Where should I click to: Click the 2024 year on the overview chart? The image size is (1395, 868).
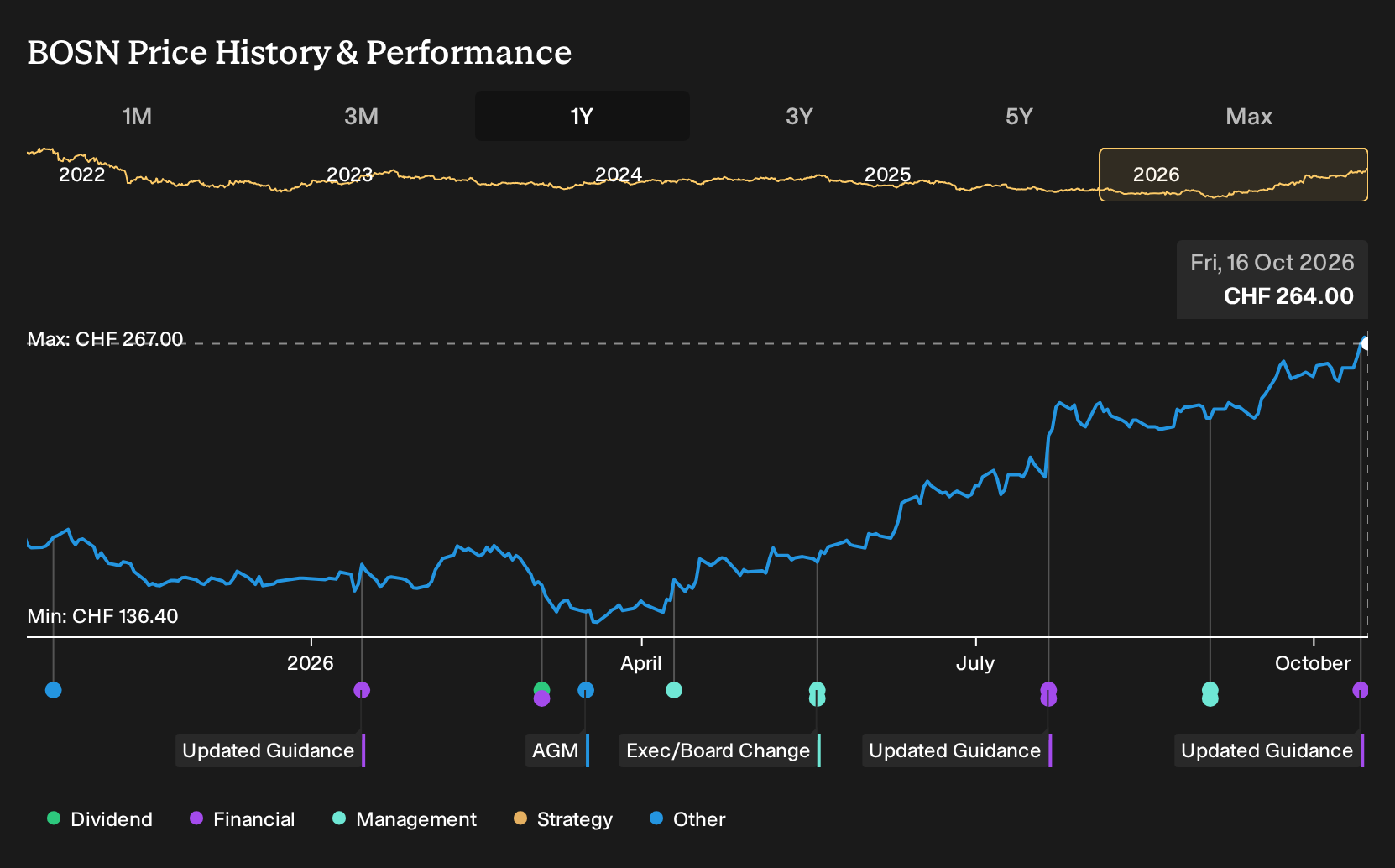pyautogui.click(x=619, y=175)
